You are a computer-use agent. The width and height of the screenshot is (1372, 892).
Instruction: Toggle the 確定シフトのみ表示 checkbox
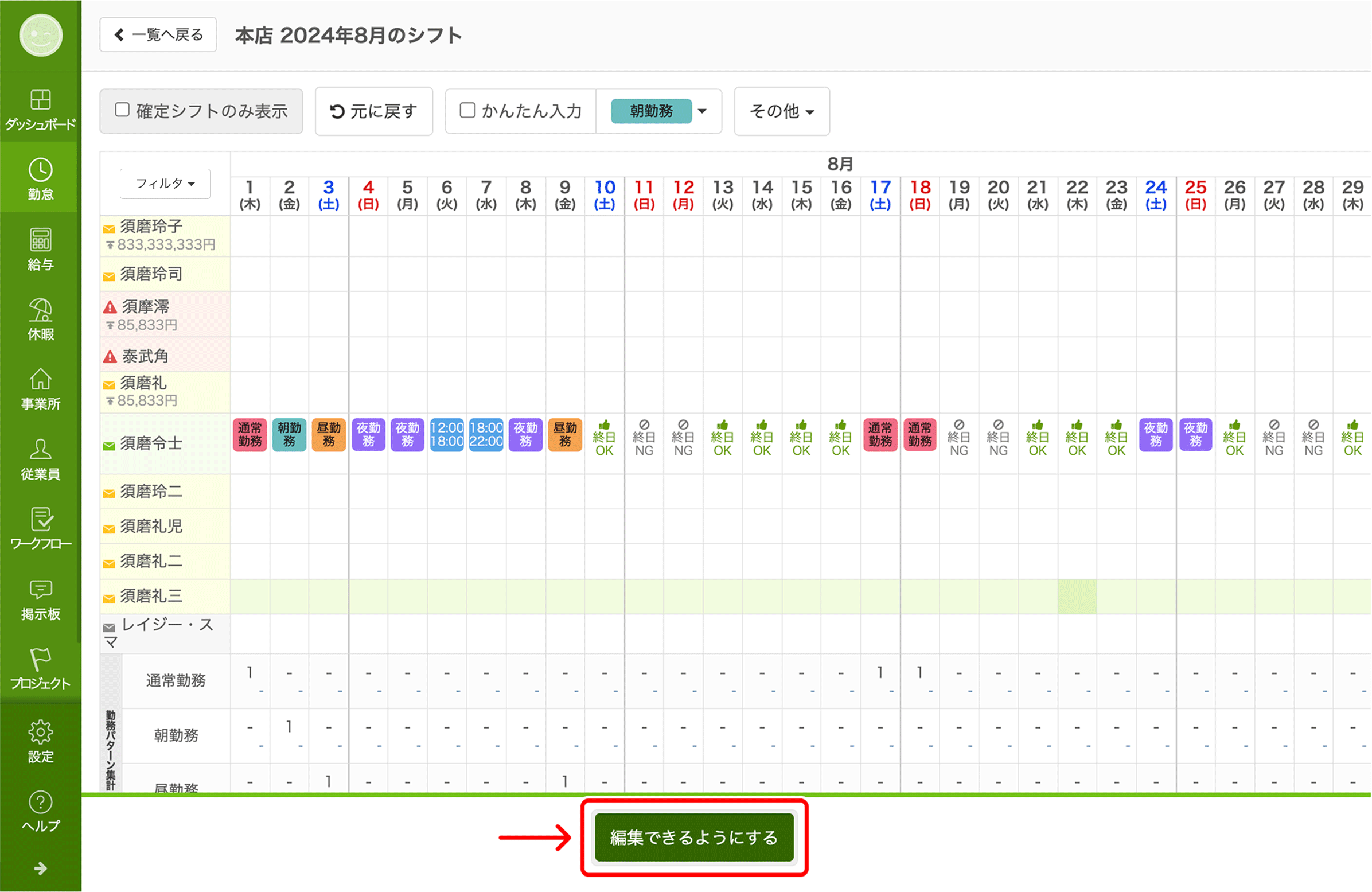click(122, 110)
